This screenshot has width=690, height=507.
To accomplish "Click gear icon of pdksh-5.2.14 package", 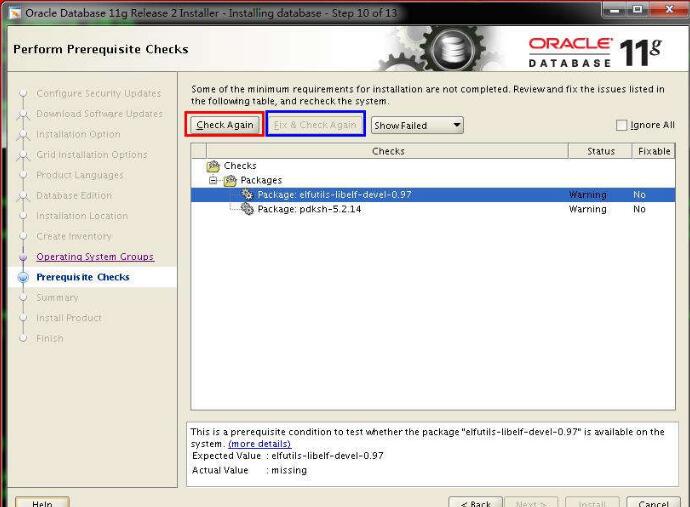I will click(247, 209).
